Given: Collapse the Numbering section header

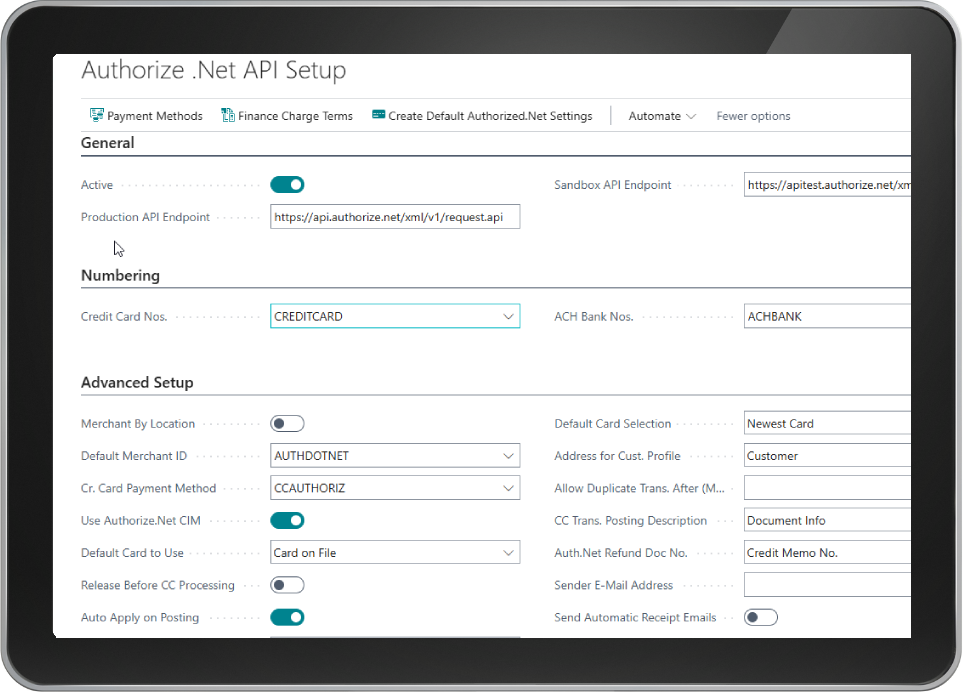Looking at the screenshot, I should tap(120, 275).
